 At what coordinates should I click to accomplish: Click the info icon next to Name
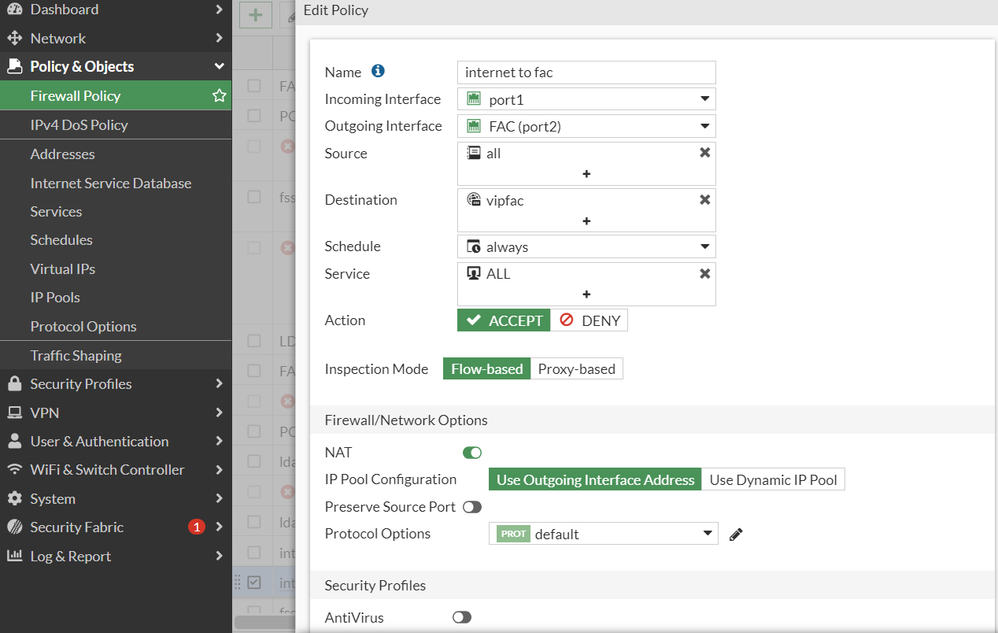tap(378, 71)
